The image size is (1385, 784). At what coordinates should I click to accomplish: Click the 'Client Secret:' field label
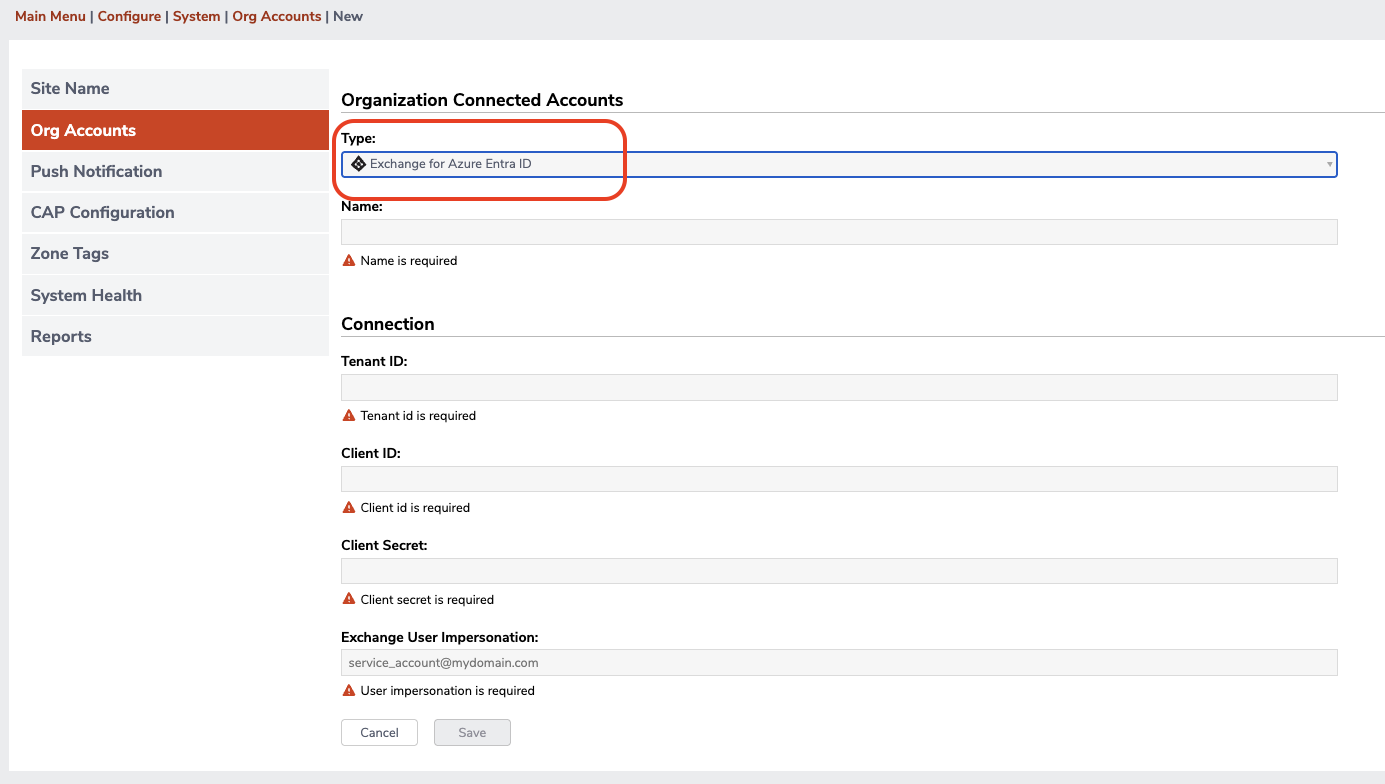pos(384,545)
